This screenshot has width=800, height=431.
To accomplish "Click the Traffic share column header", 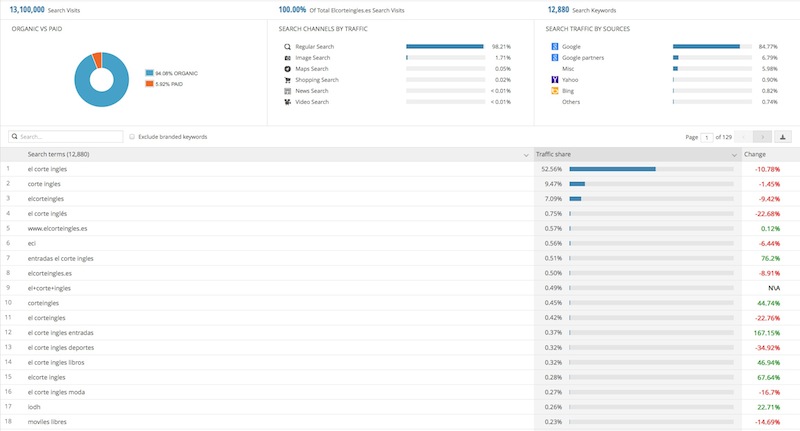I will (x=553, y=154).
